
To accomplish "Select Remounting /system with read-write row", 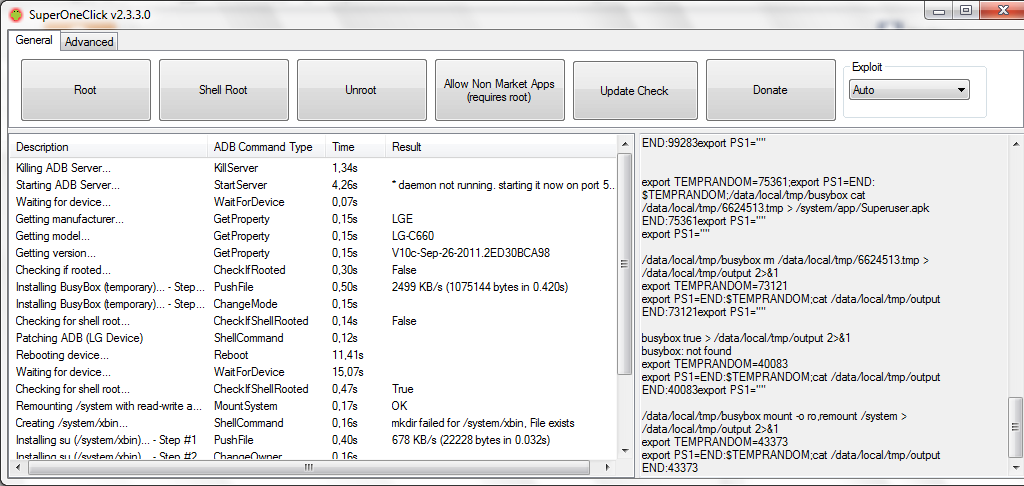I will tap(313, 406).
